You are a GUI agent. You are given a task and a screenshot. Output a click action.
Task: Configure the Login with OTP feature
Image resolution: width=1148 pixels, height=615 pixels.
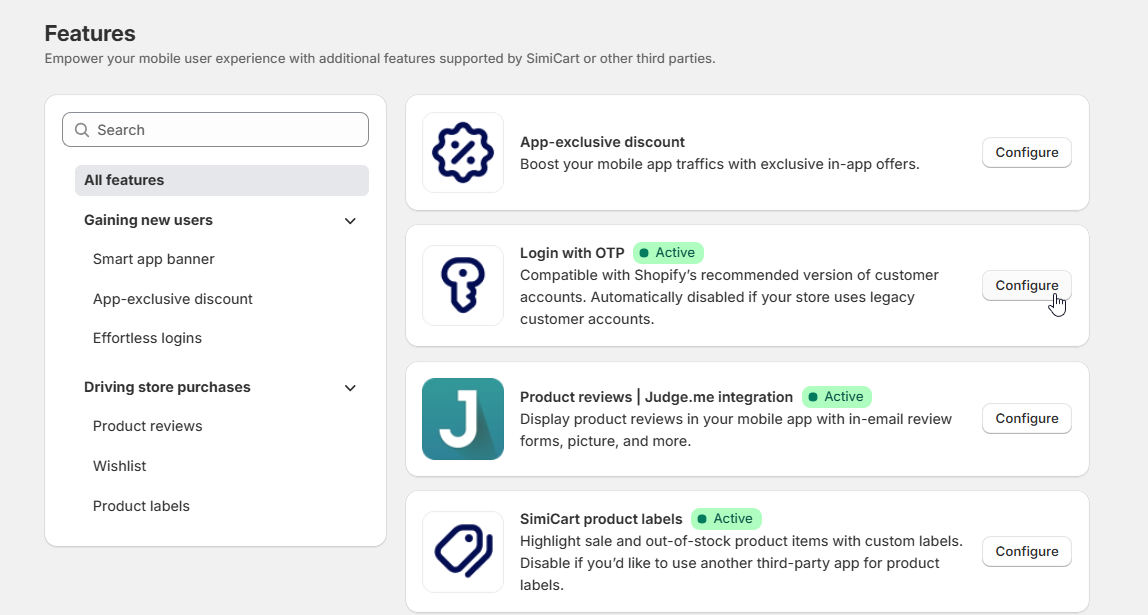[x=1026, y=285]
